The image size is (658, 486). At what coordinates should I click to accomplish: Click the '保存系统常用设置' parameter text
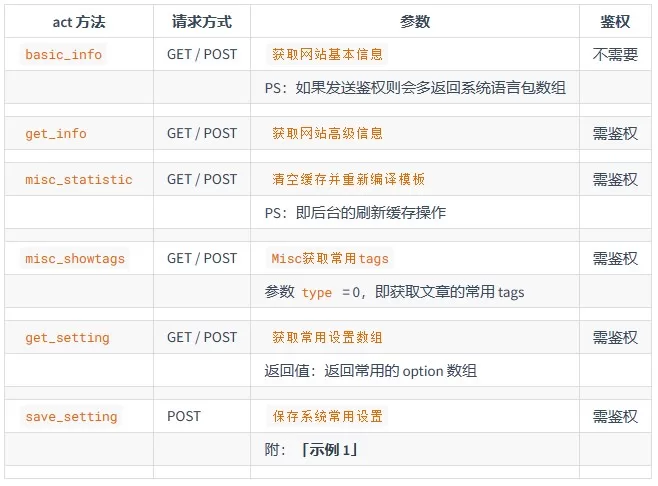click(328, 417)
